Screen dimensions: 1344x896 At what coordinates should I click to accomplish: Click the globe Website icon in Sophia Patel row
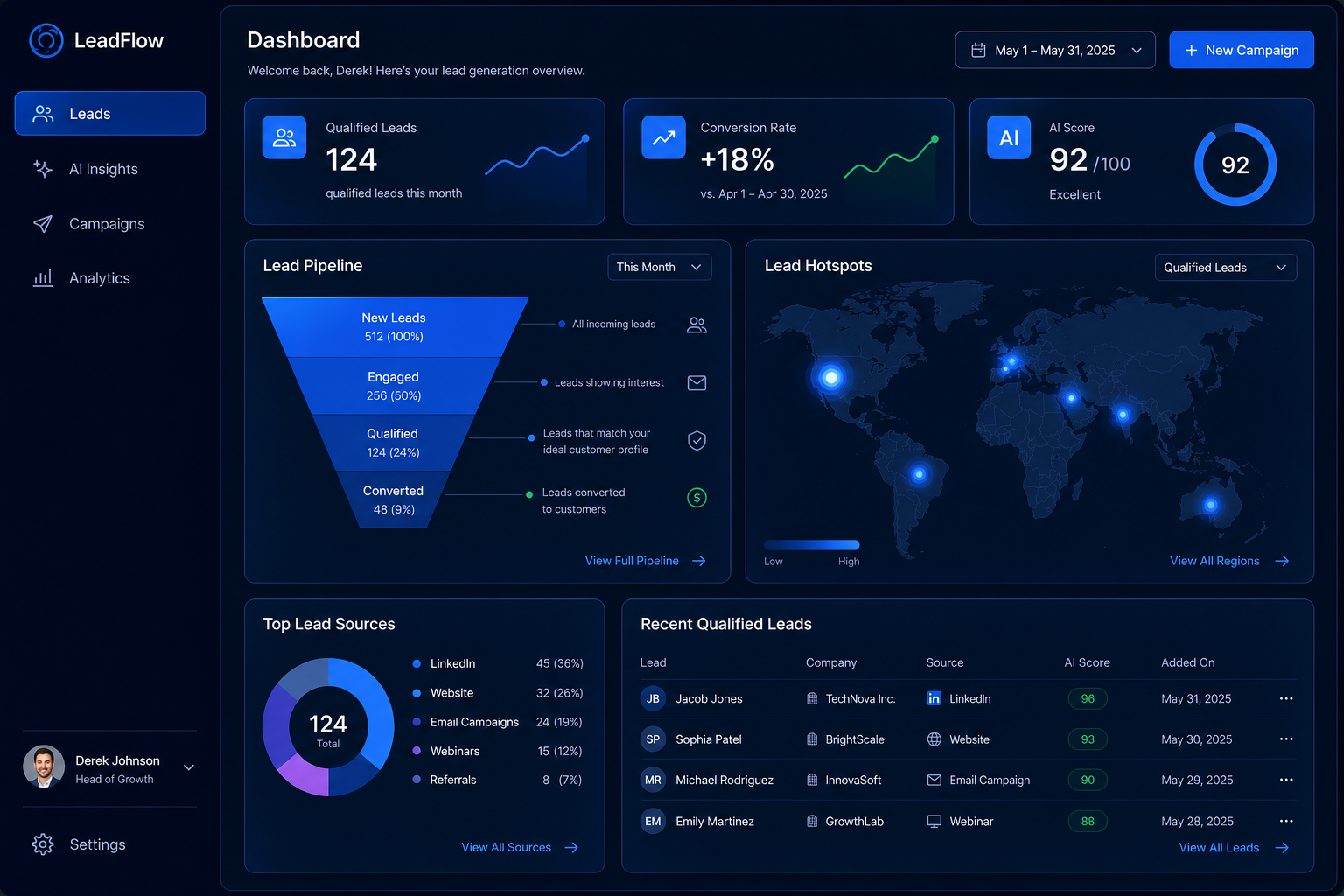934,739
